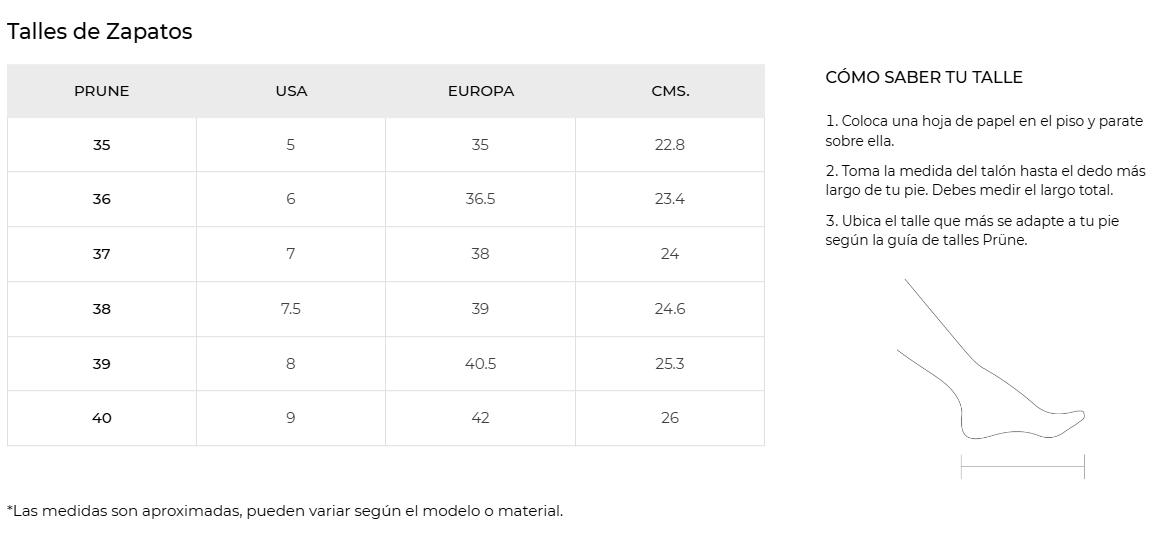
Task: Click the USA 7.5 size cell
Action: click(291, 309)
